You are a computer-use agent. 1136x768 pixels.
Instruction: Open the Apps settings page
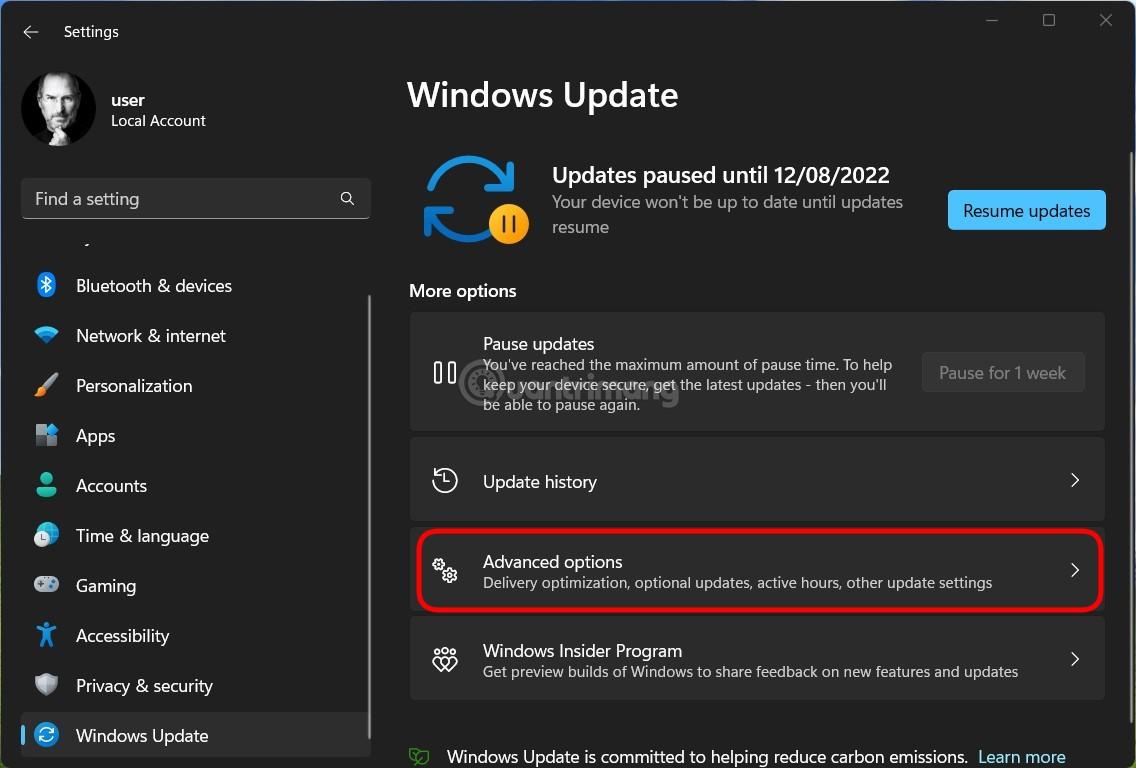click(196, 435)
